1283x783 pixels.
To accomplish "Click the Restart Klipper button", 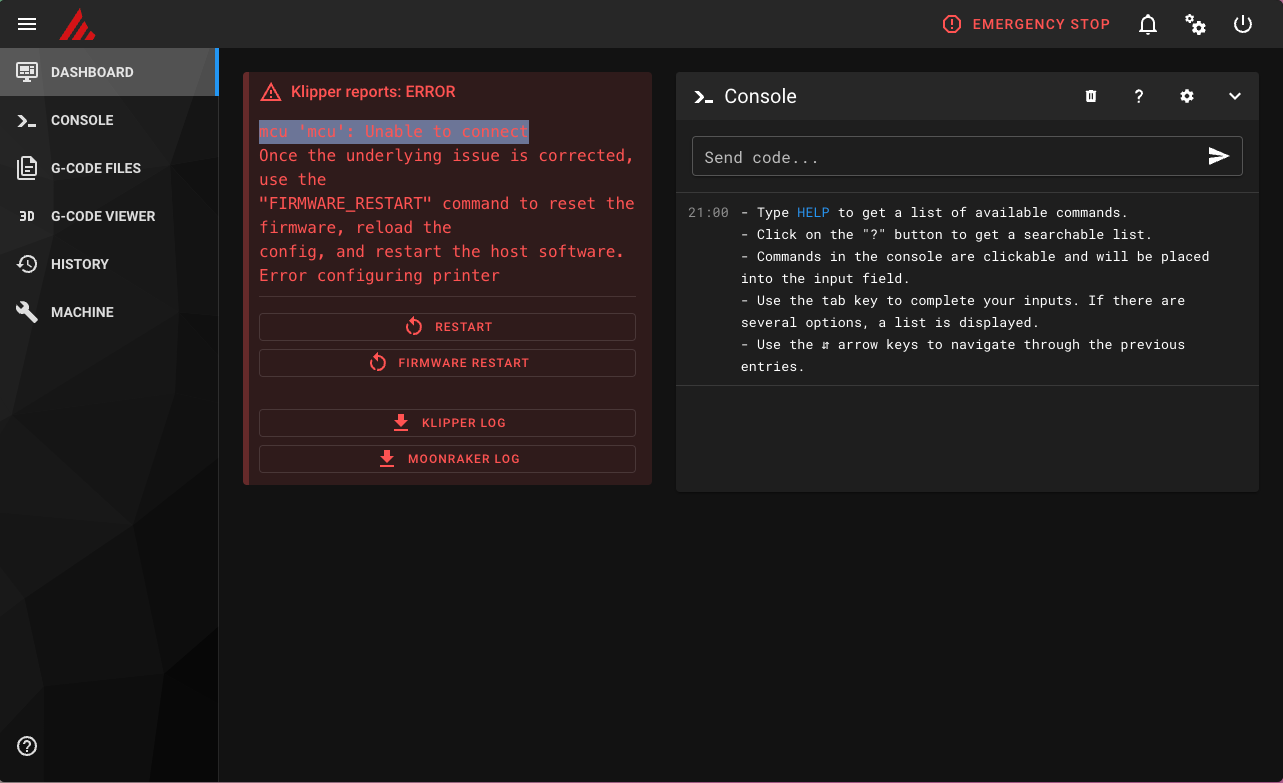I will click(447, 327).
